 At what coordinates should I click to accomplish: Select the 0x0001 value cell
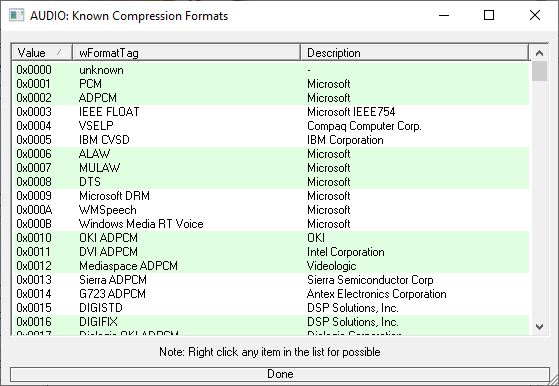click(x=34, y=84)
